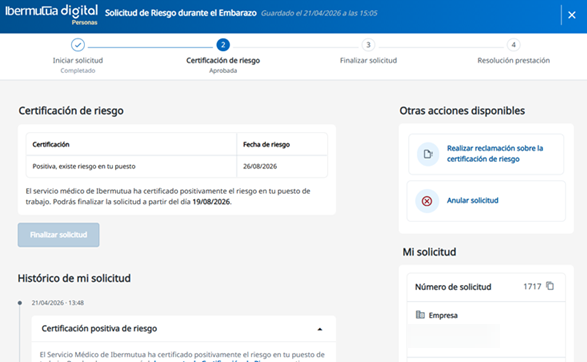Click the Empresa building icon
587x362 pixels.
point(420,315)
